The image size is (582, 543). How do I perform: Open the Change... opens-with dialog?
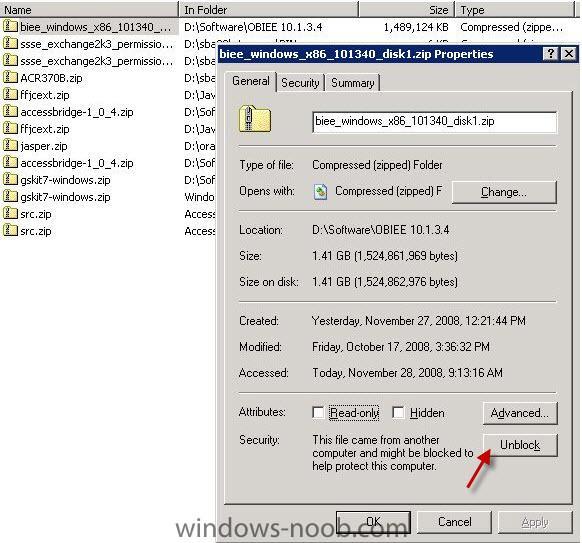pos(504,192)
